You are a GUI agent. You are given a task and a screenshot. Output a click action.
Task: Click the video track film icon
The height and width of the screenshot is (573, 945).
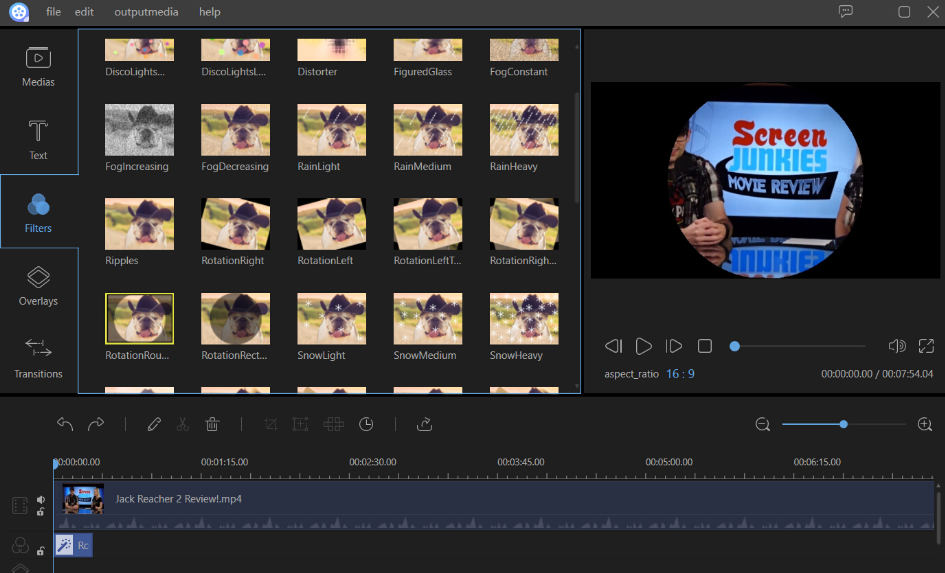[x=20, y=506]
